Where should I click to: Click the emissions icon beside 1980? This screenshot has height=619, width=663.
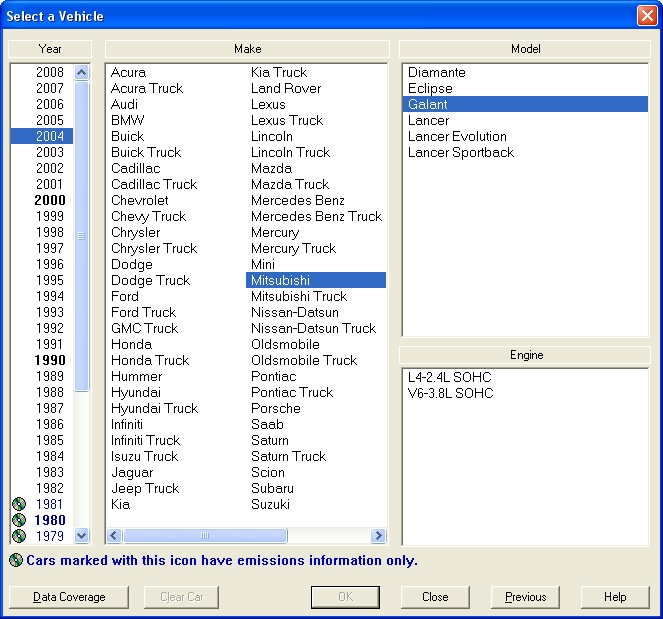coord(19,520)
